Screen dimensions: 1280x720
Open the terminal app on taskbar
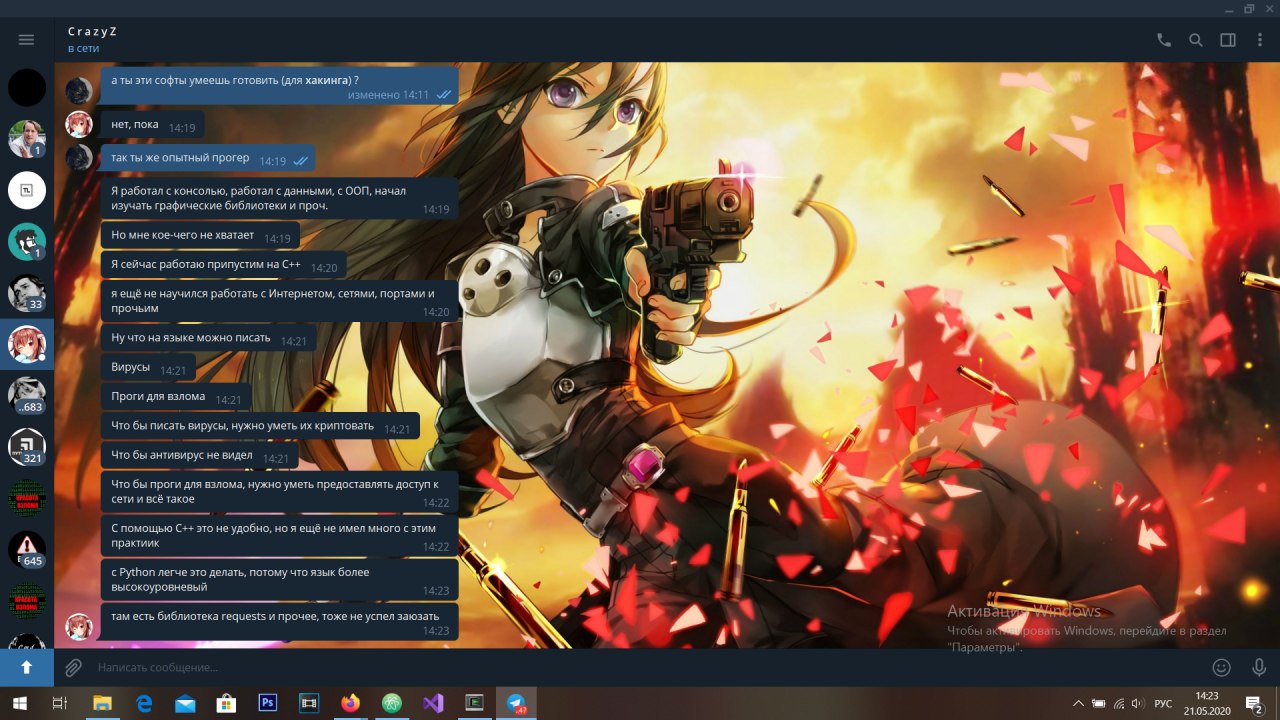coord(474,703)
